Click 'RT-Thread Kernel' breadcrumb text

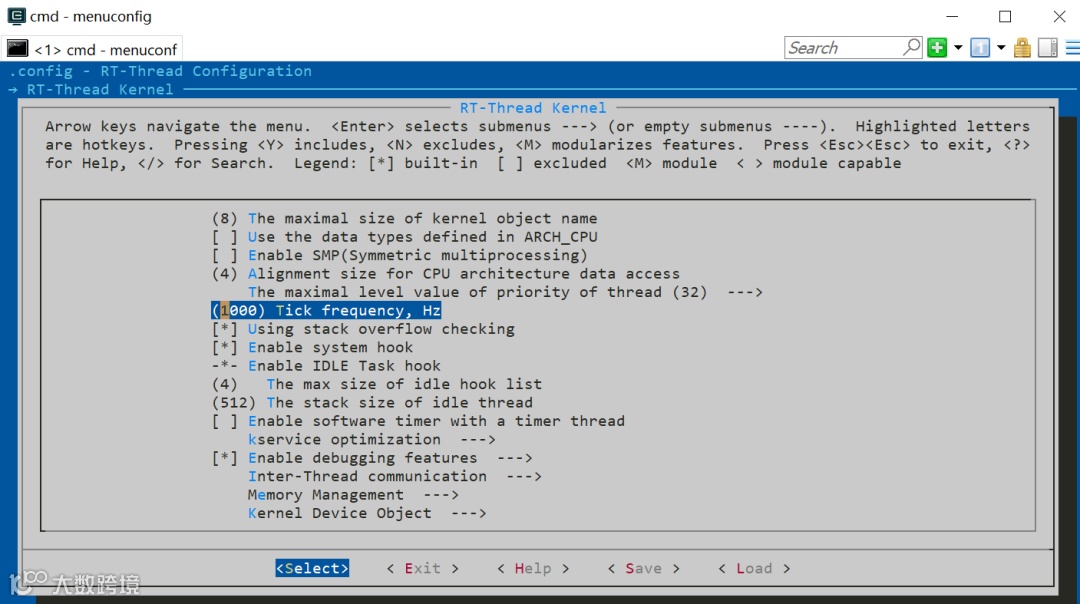click(100, 90)
